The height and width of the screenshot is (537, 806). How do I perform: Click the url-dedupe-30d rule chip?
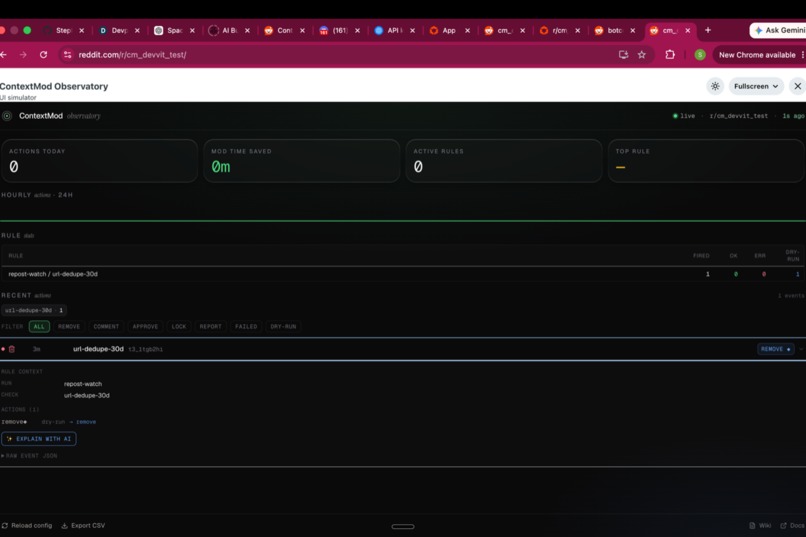coord(34,310)
